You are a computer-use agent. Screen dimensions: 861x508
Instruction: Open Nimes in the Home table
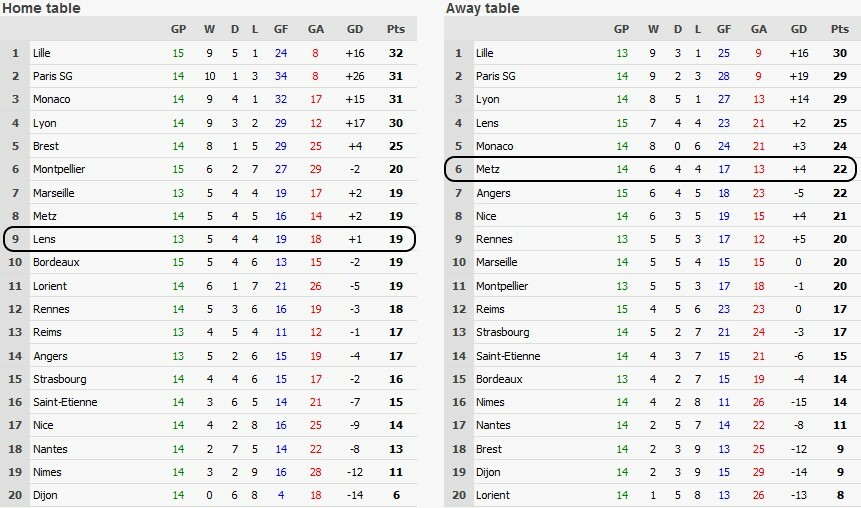(45, 472)
